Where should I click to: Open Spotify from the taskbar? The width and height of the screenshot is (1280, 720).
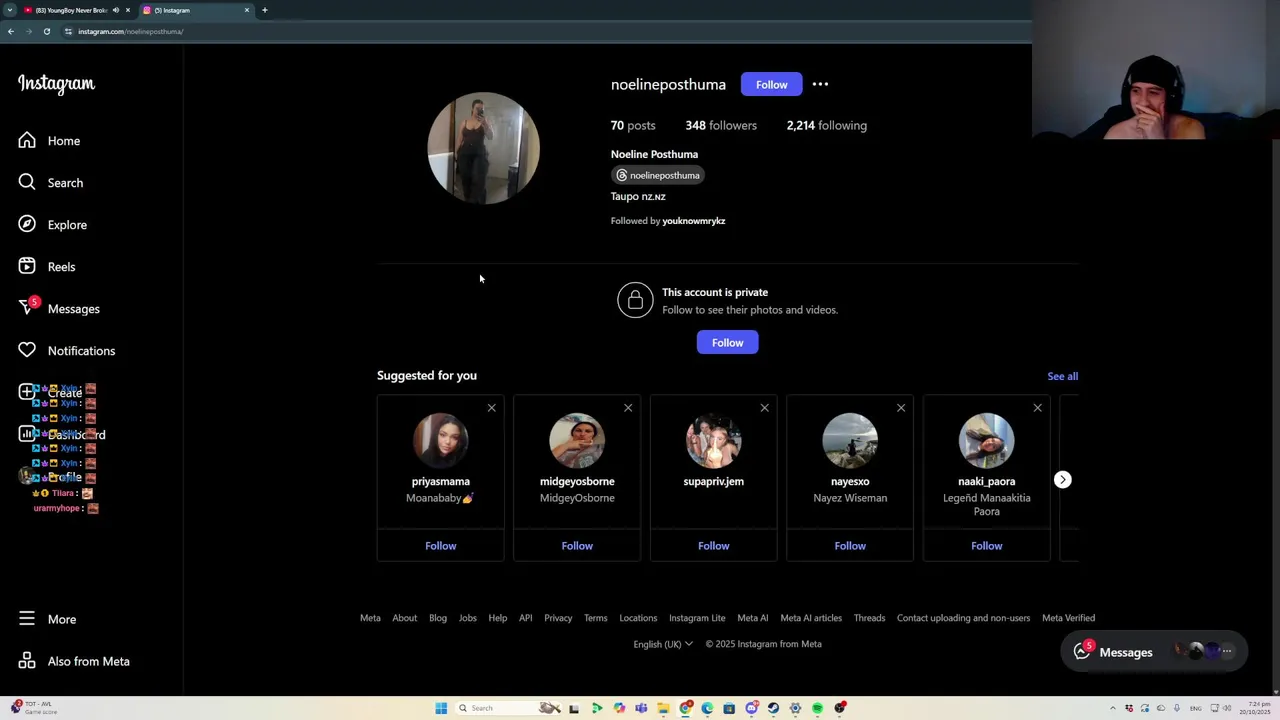(817, 708)
